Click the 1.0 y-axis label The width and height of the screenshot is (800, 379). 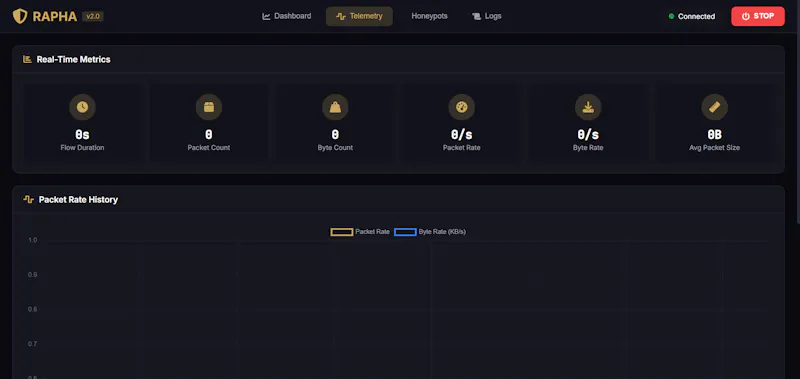coord(33,240)
